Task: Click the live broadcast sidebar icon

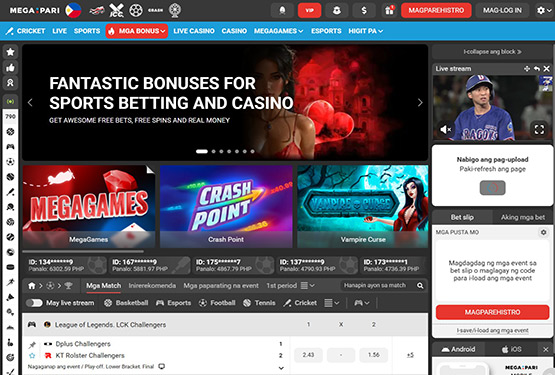Action: coord(10,101)
